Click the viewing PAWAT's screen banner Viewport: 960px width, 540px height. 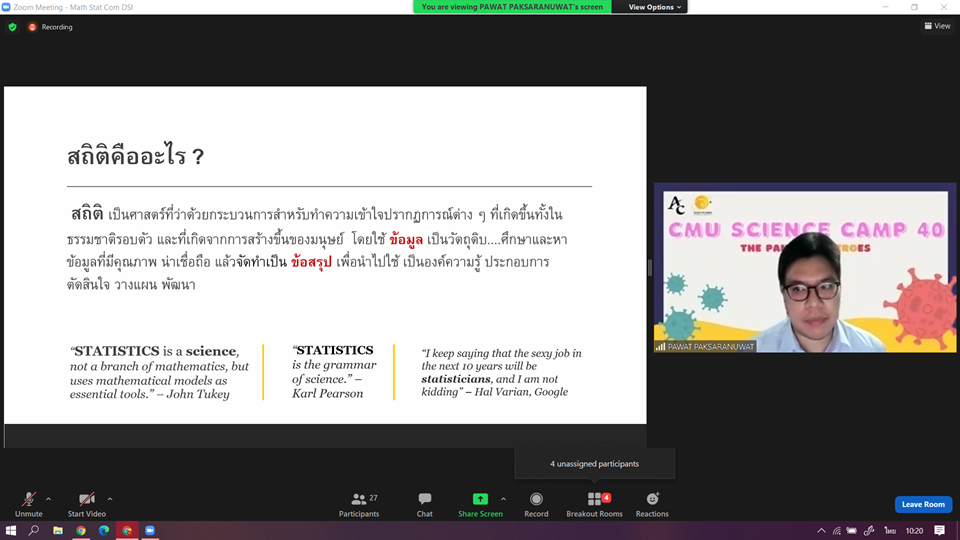pyautogui.click(x=511, y=7)
